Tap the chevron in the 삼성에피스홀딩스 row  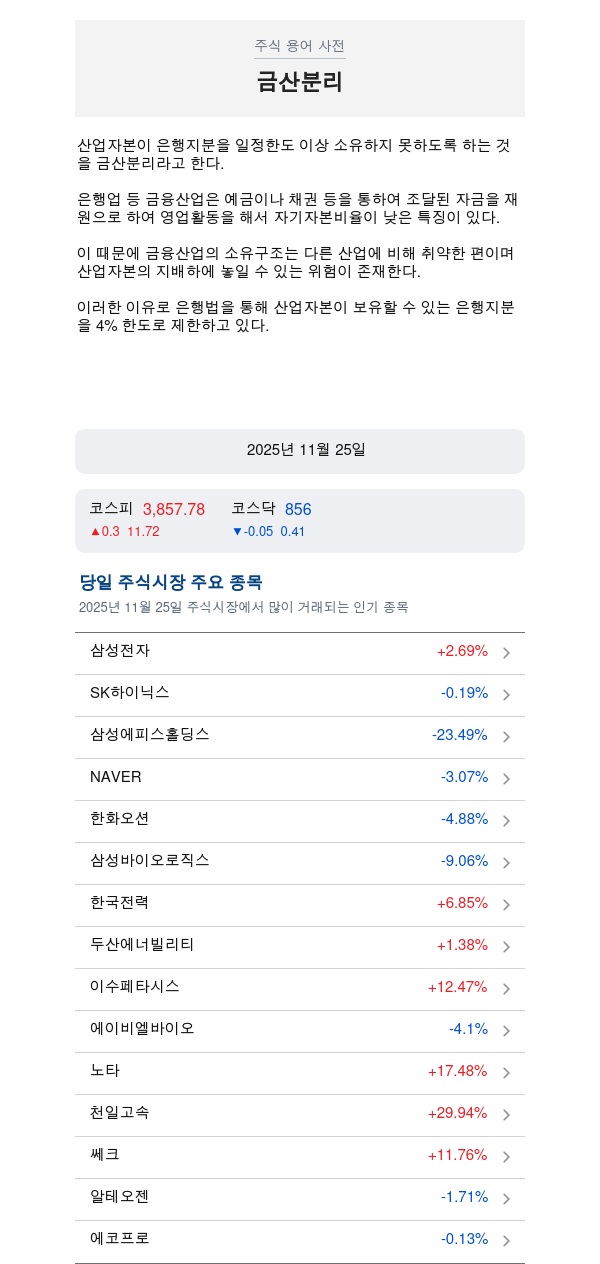[x=506, y=737]
